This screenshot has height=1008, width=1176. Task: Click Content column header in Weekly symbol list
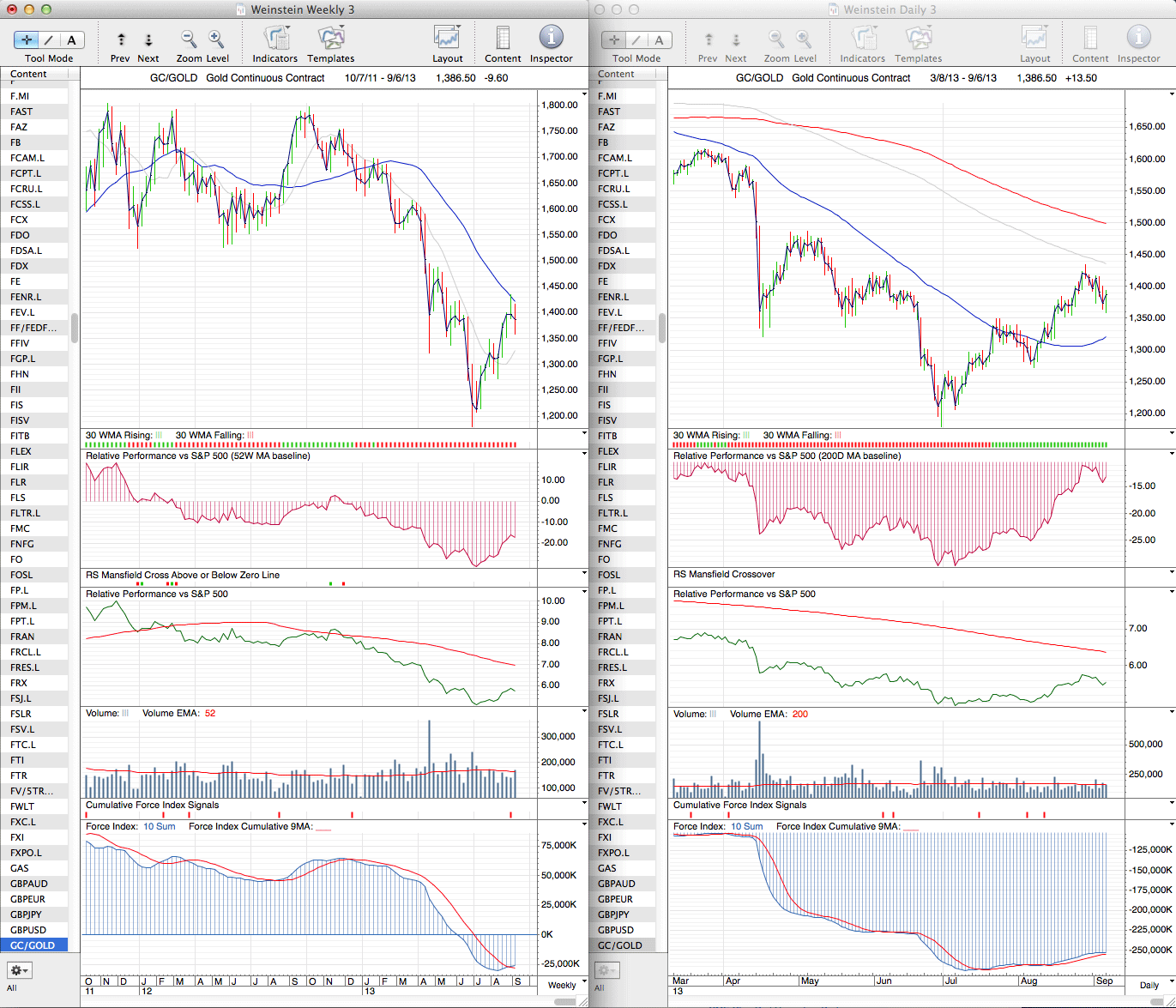point(29,74)
